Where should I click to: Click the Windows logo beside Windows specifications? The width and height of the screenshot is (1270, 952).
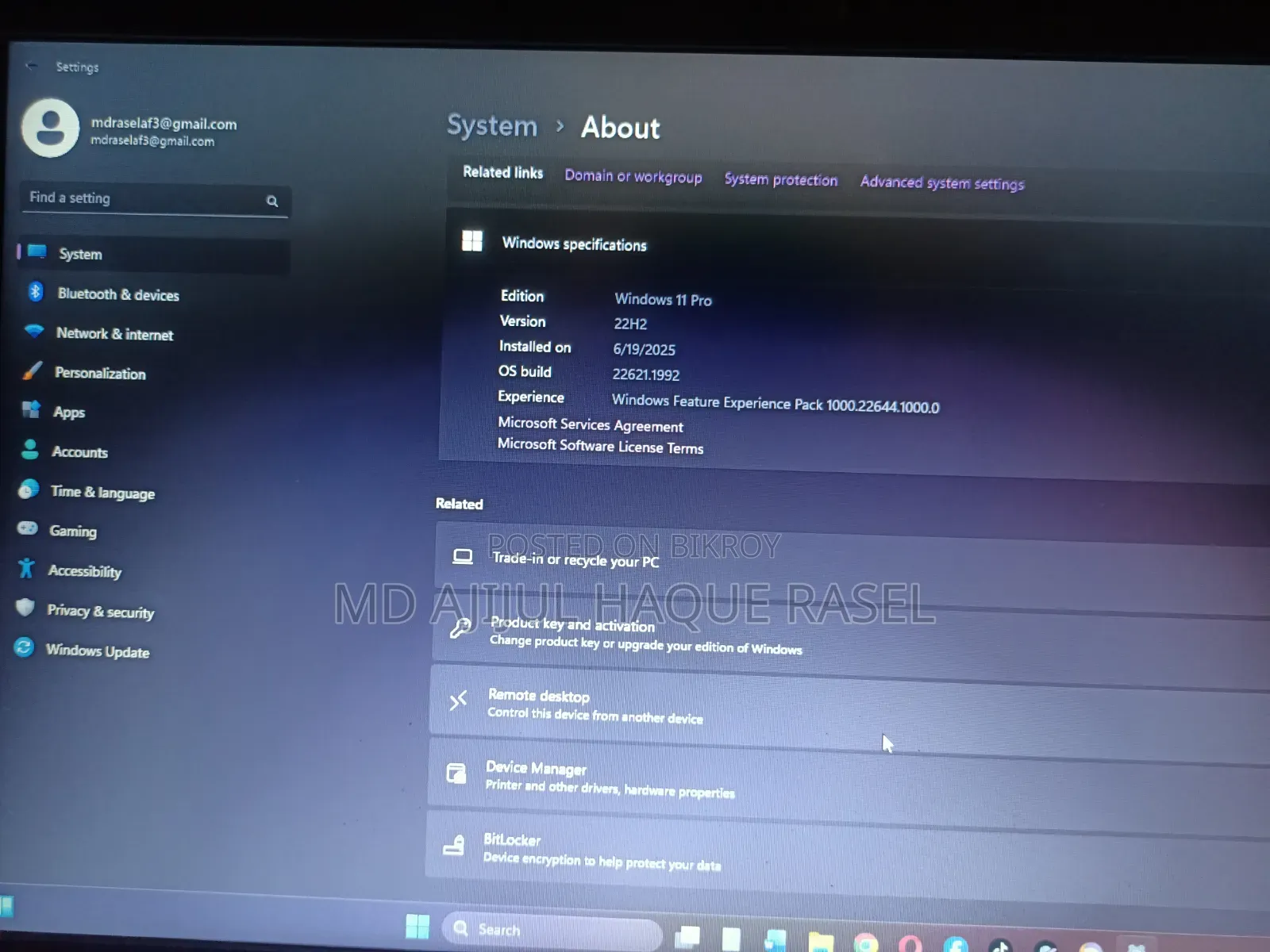point(472,240)
